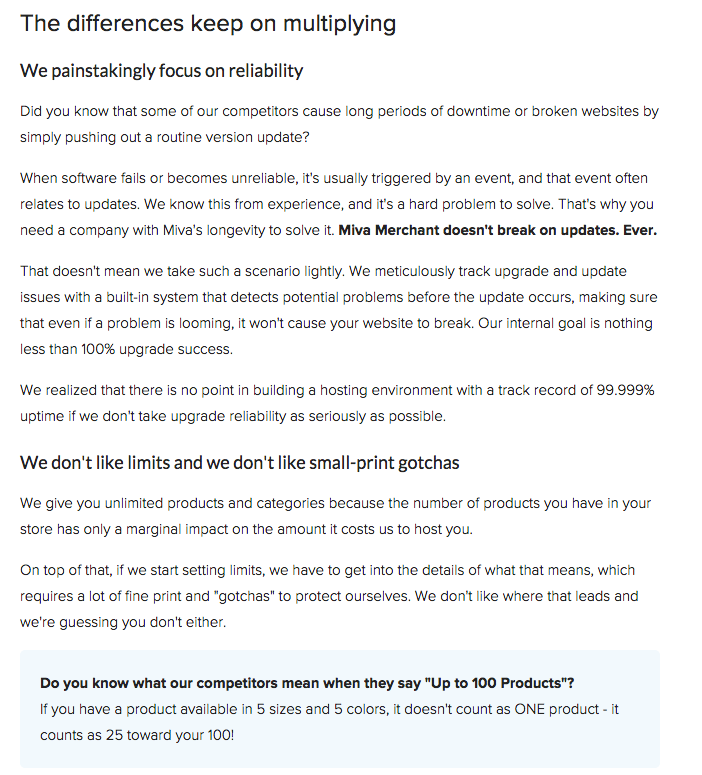702x775 pixels.
Task: Click the "We painstakingly focus on reliability" subheading
Action: pyautogui.click(x=162, y=71)
